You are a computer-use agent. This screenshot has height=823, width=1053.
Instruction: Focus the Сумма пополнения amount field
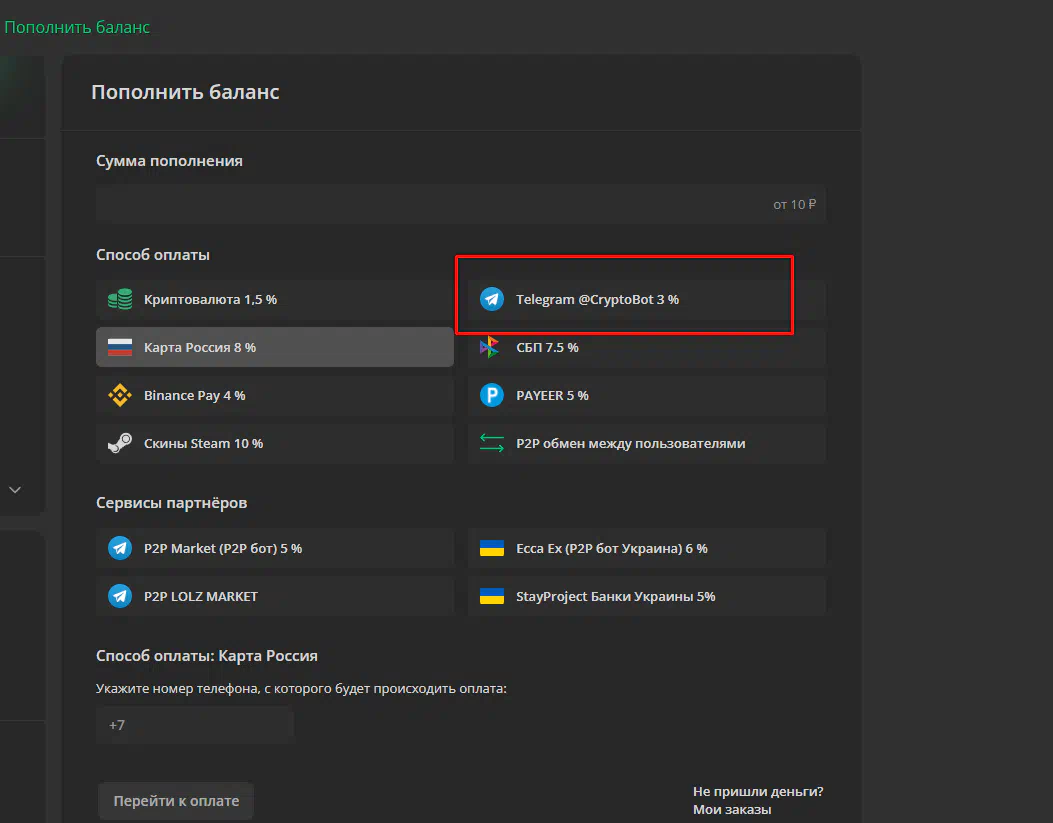pos(461,204)
